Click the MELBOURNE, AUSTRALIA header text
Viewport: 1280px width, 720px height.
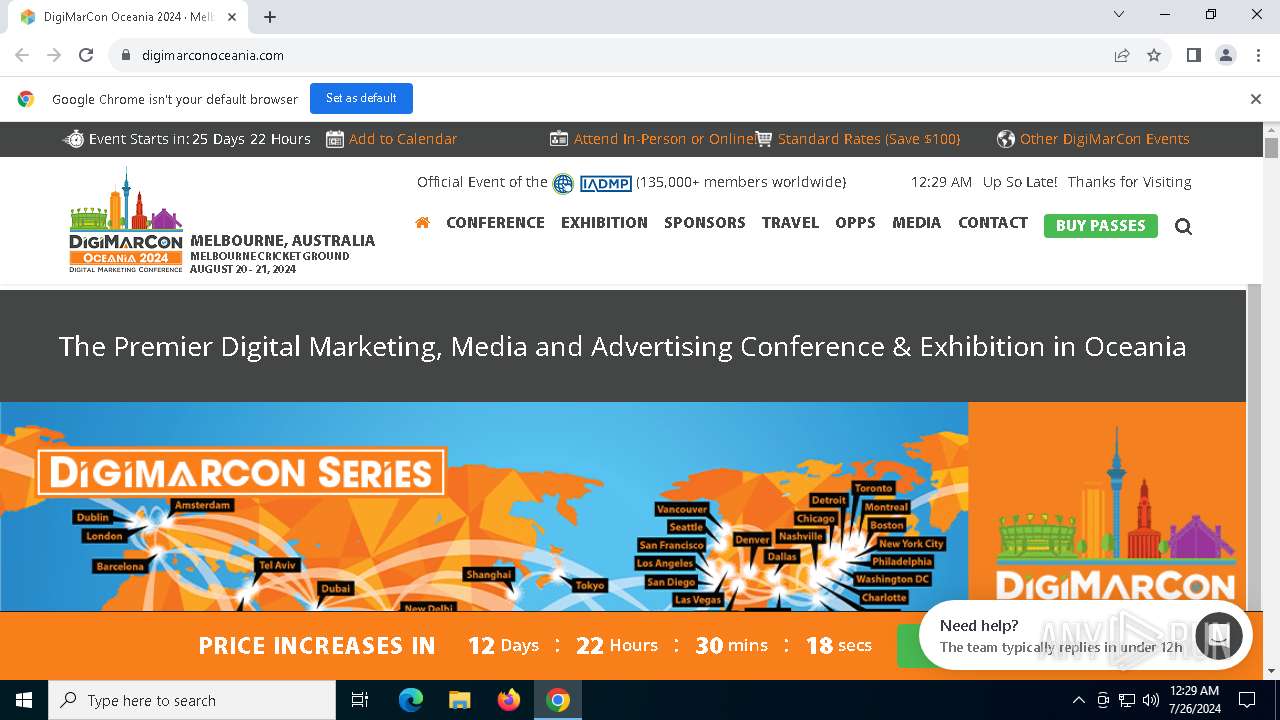(x=283, y=241)
